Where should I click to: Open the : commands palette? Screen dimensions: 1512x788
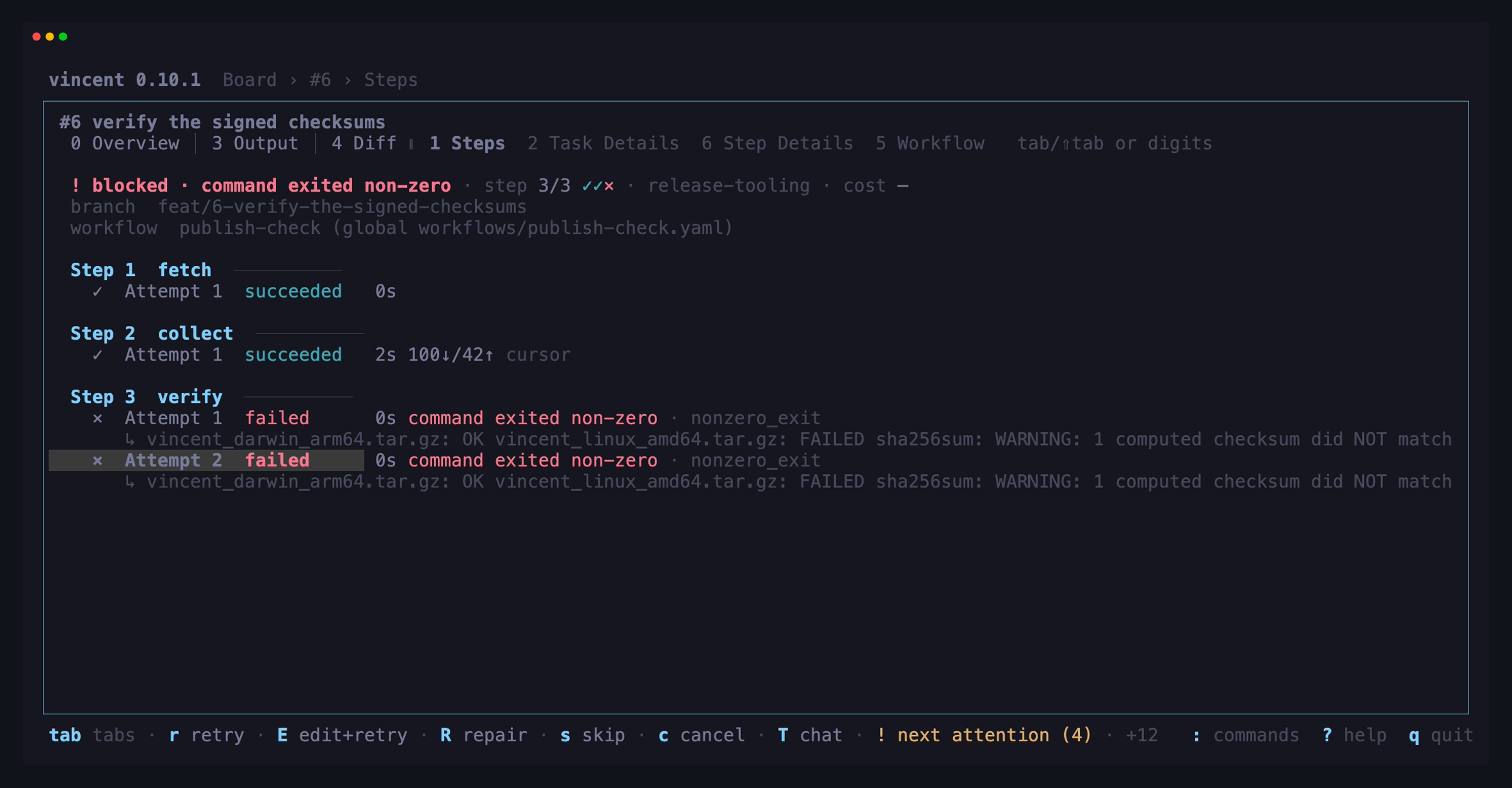click(x=1246, y=735)
